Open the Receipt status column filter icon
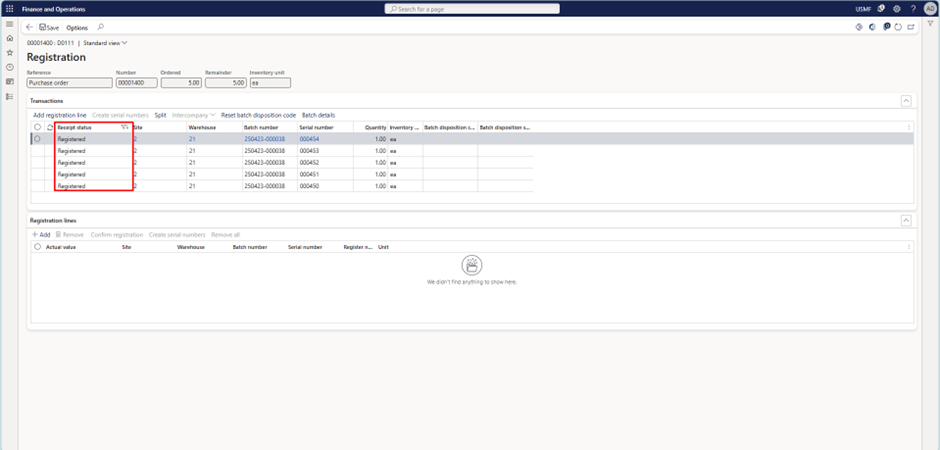The image size is (940, 450). (x=124, y=127)
